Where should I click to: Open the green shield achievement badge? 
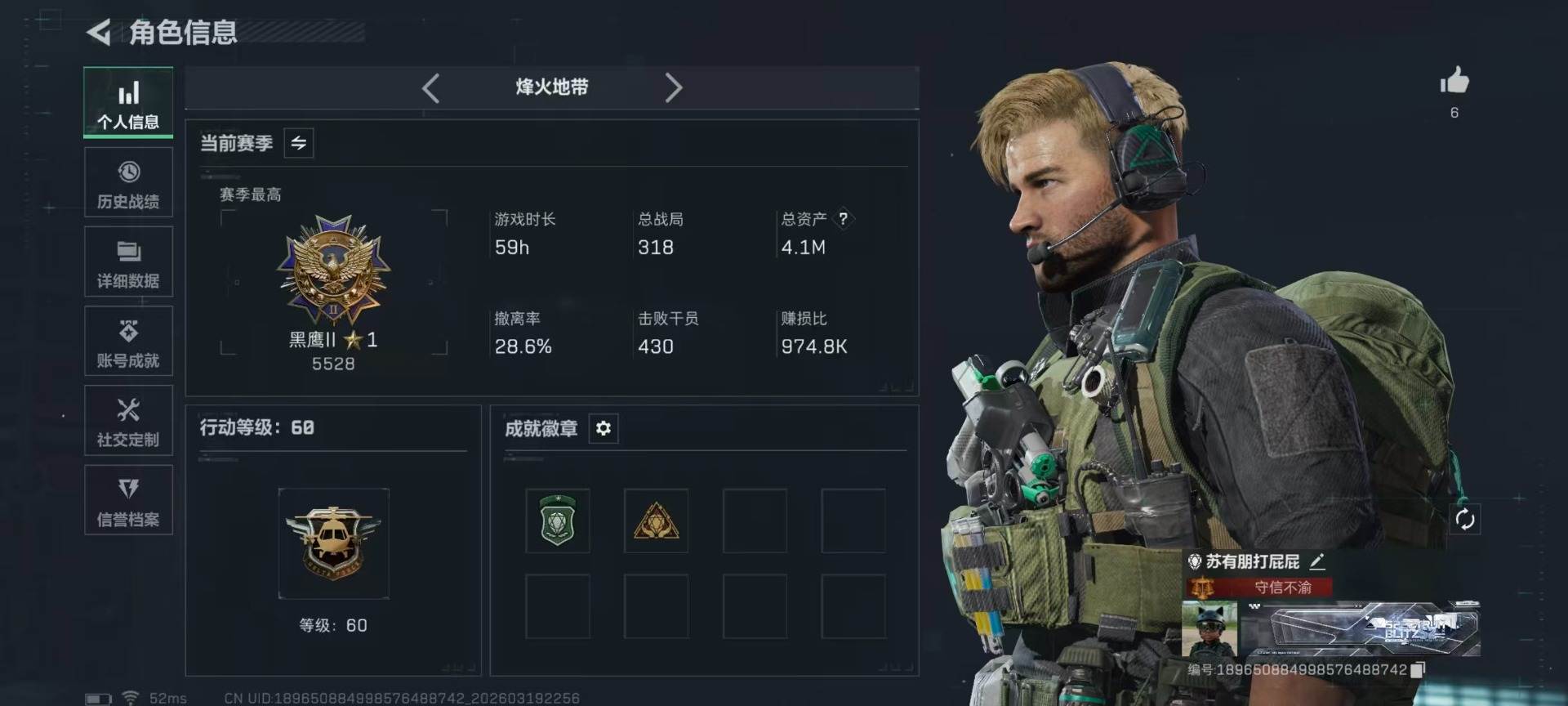pyautogui.click(x=558, y=521)
